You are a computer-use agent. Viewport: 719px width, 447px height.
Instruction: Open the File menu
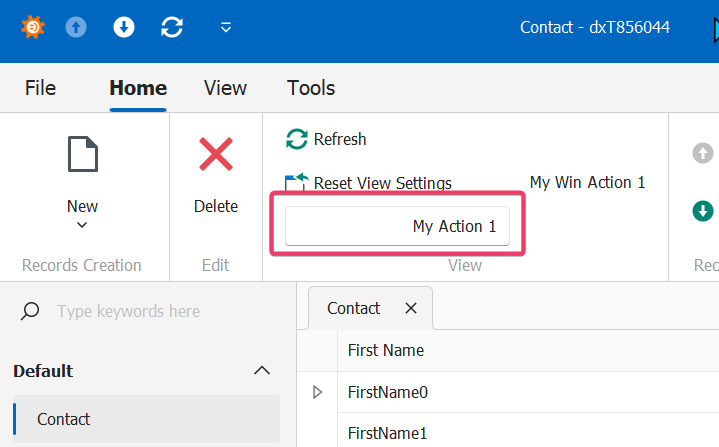coord(40,88)
